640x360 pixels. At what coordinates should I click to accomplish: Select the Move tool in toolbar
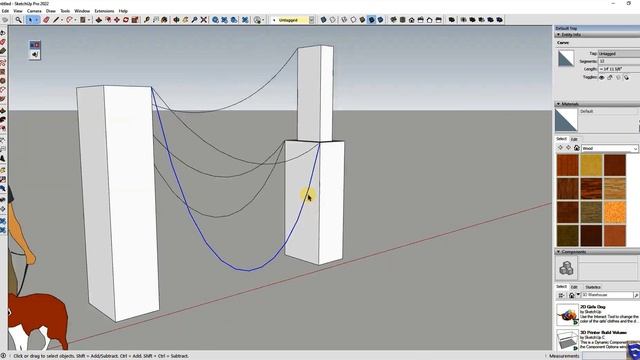click(x=117, y=20)
